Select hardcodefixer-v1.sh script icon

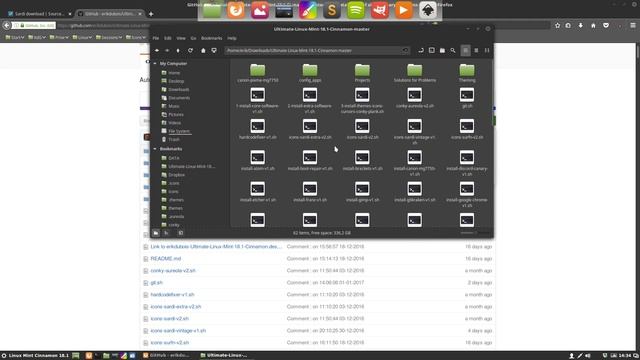click(x=258, y=126)
